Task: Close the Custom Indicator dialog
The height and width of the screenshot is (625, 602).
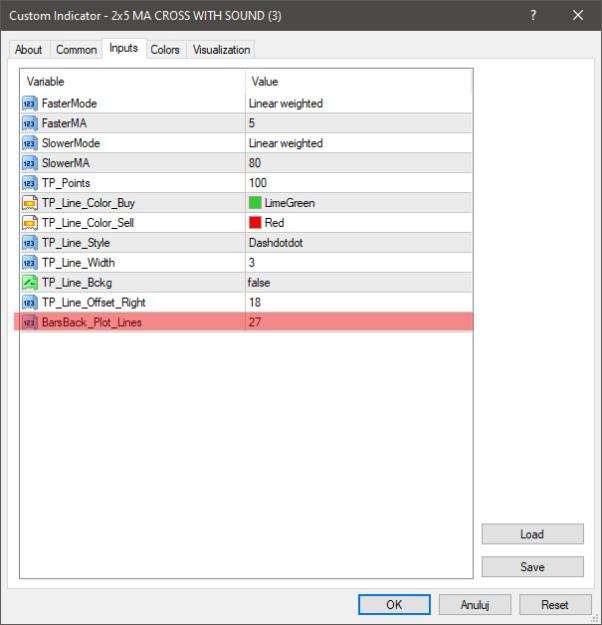Action: click(578, 16)
